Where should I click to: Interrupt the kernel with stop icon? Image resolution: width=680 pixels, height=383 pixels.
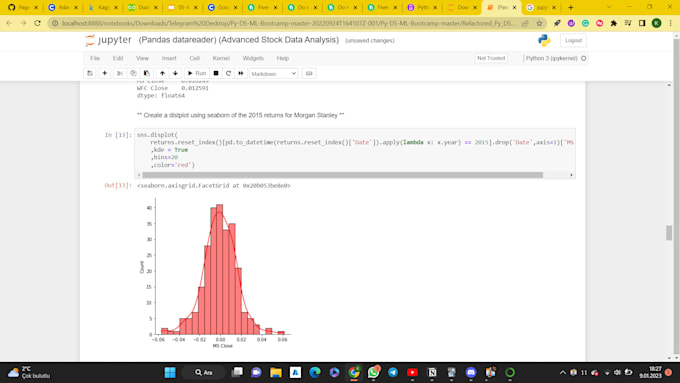pyautogui.click(x=216, y=73)
